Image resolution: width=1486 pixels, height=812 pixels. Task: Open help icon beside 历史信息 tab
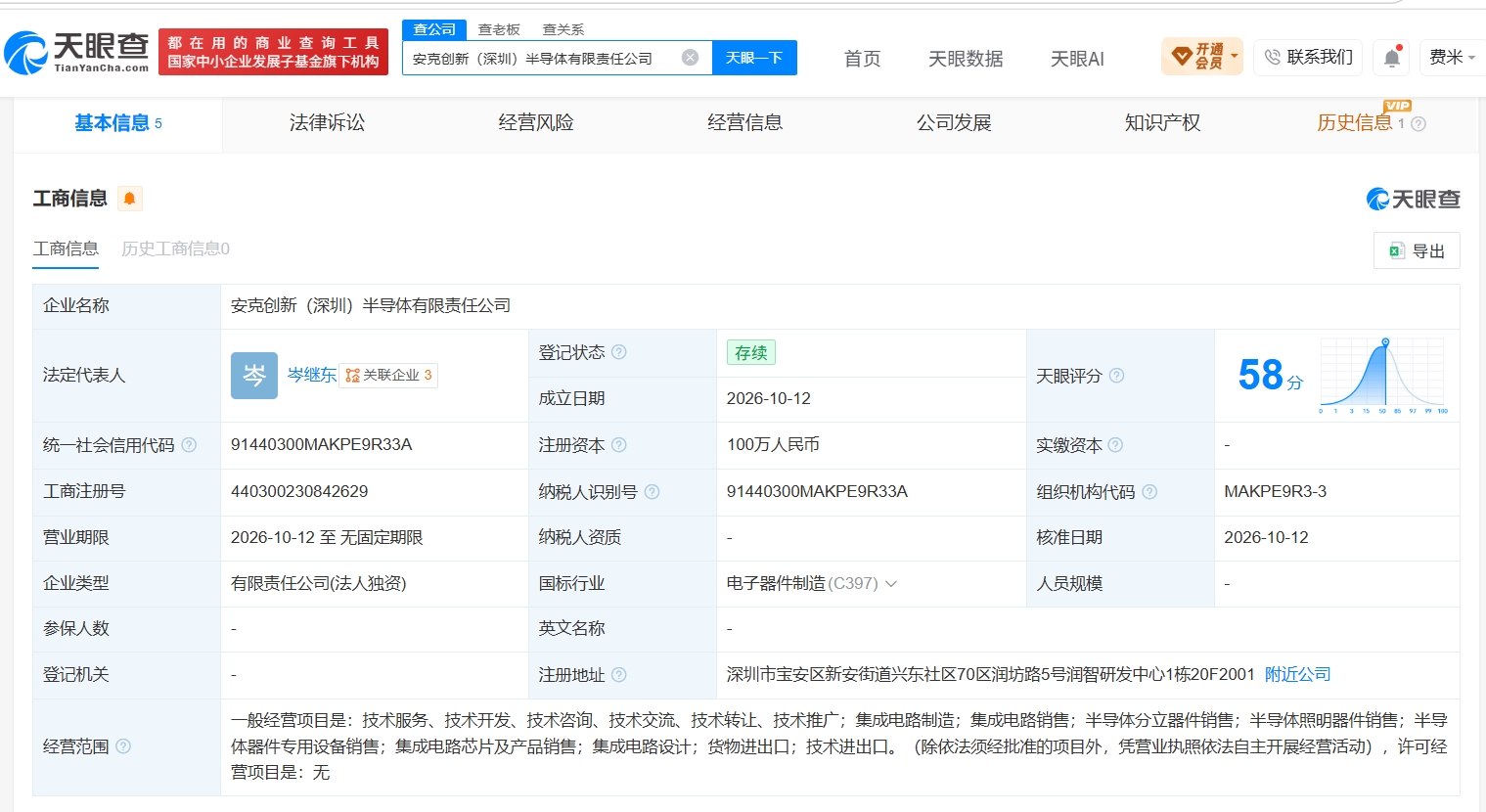click(1418, 124)
